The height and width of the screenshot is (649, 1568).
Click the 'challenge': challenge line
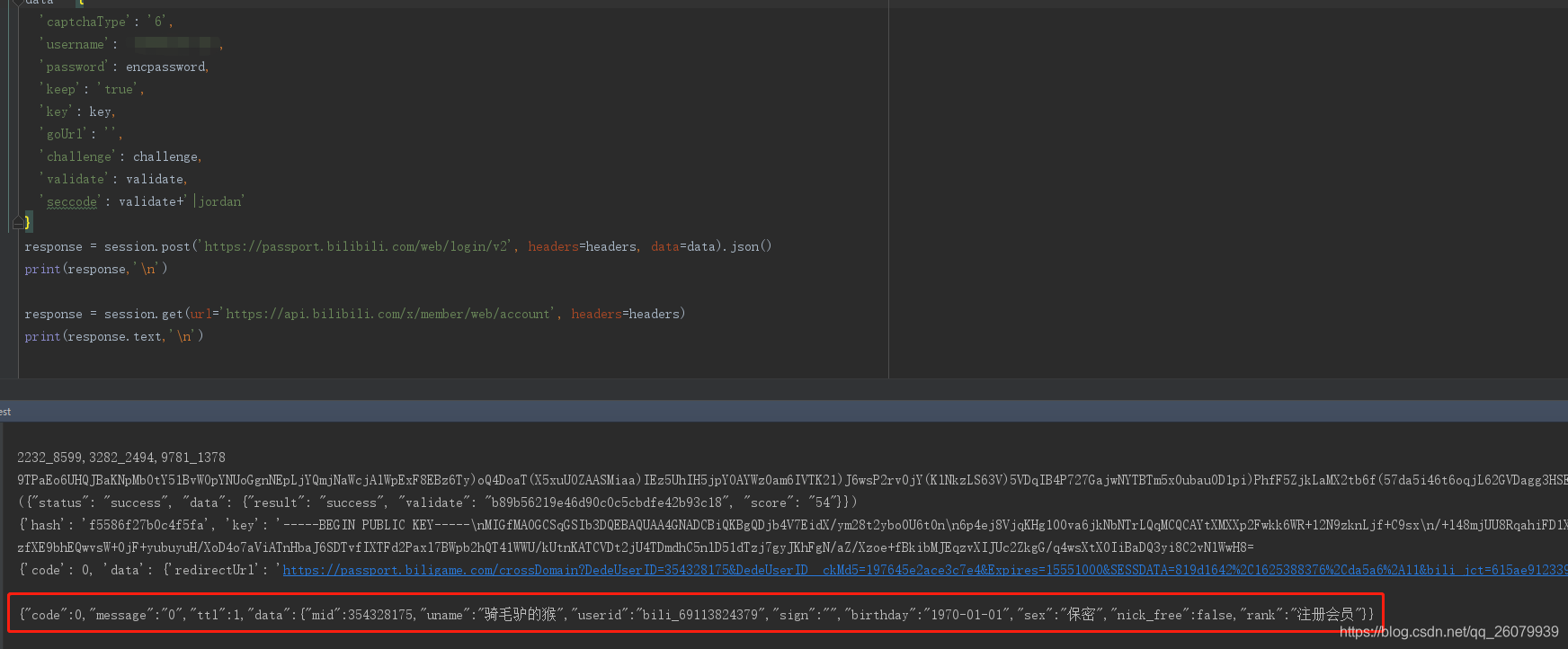click(120, 156)
